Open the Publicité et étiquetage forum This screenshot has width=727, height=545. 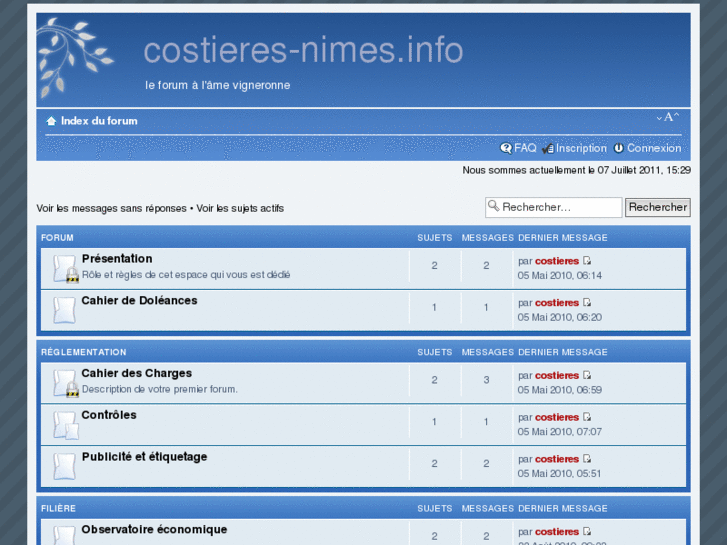[x=144, y=457]
